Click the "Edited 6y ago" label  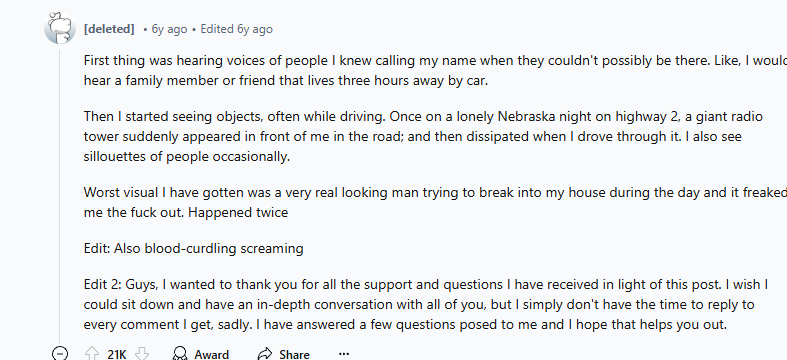click(x=236, y=29)
